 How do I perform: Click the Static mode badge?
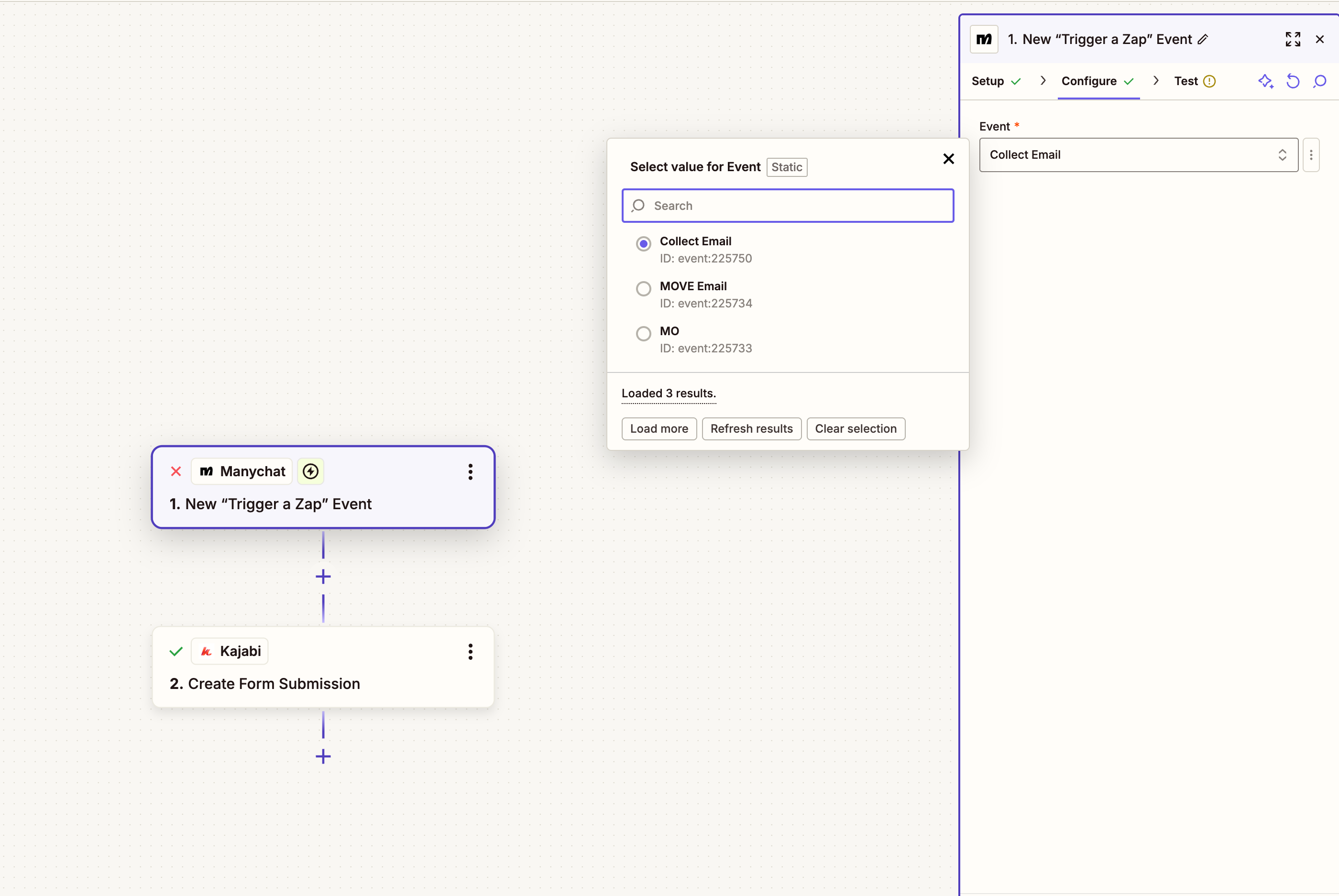click(786, 167)
